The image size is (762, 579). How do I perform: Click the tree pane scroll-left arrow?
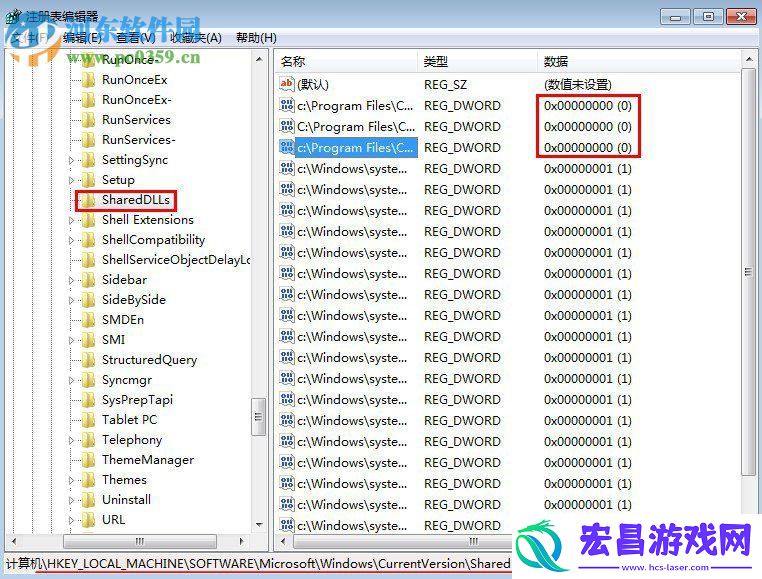(x=14, y=541)
